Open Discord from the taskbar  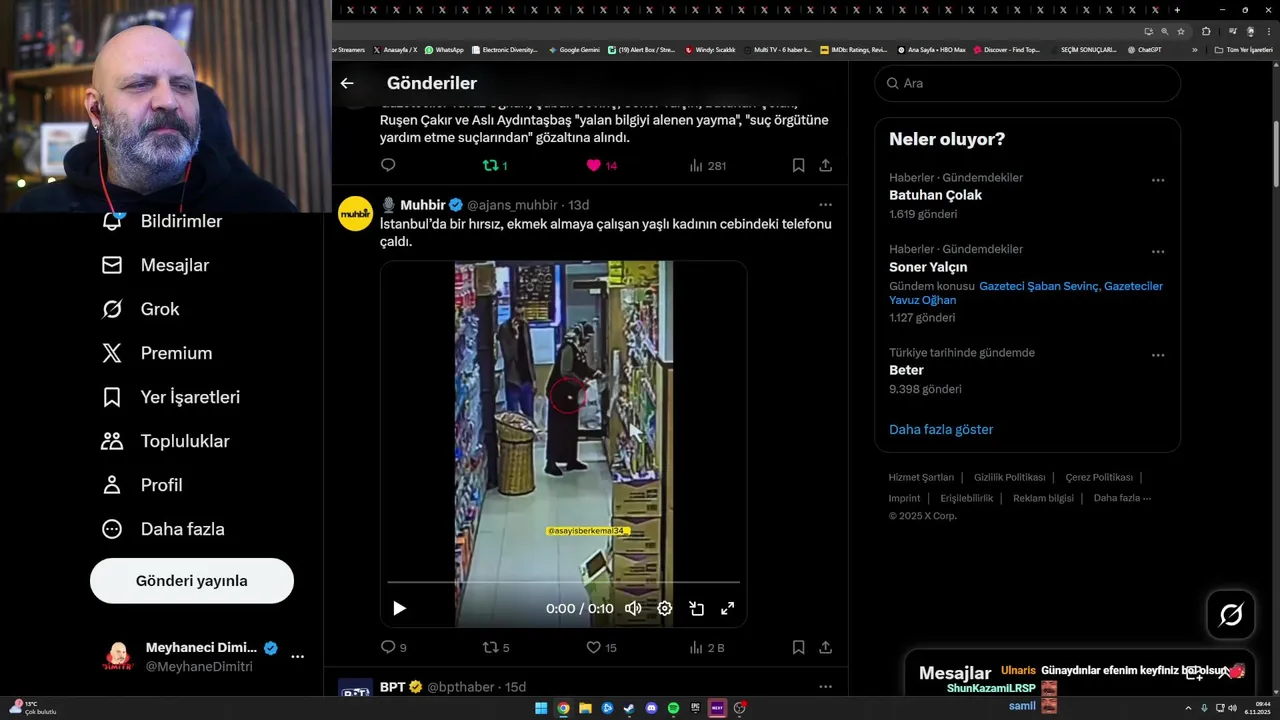[x=651, y=708]
